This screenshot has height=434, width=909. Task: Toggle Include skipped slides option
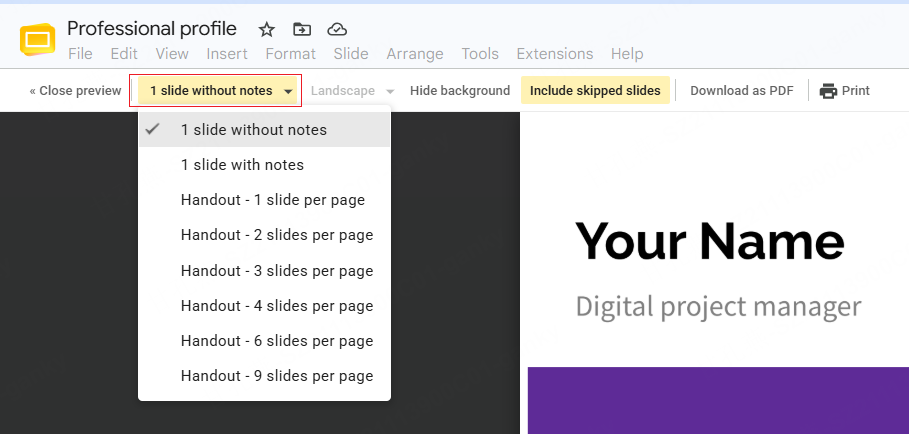595,90
